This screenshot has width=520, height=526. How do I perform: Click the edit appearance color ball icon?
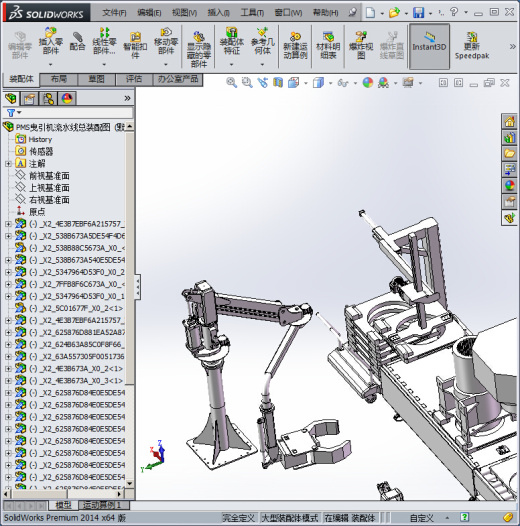tap(368, 83)
